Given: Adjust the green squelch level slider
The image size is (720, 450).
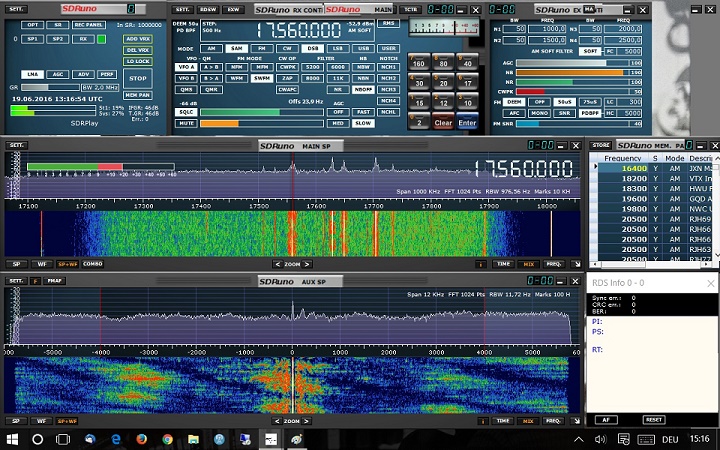Looking at the screenshot, I should (262, 112).
